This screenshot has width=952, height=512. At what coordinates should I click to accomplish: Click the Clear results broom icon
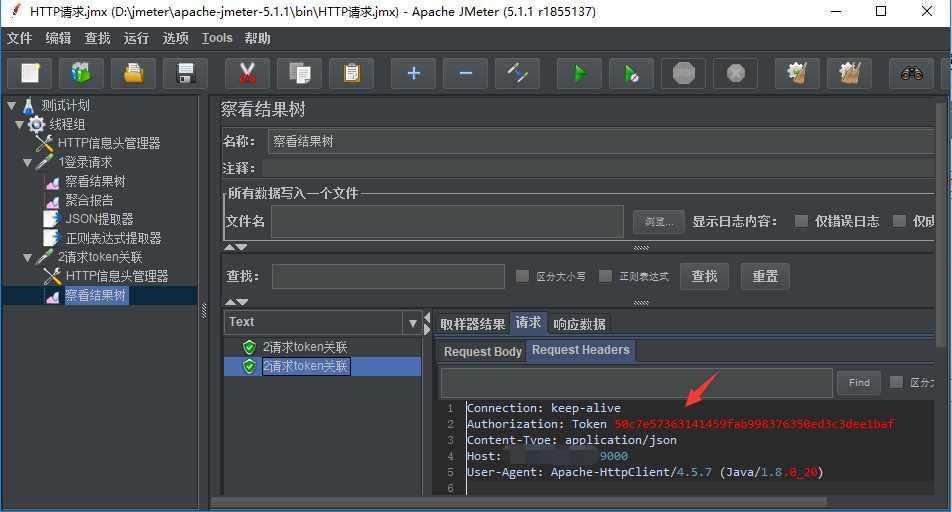pyautogui.click(x=797, y=74)
